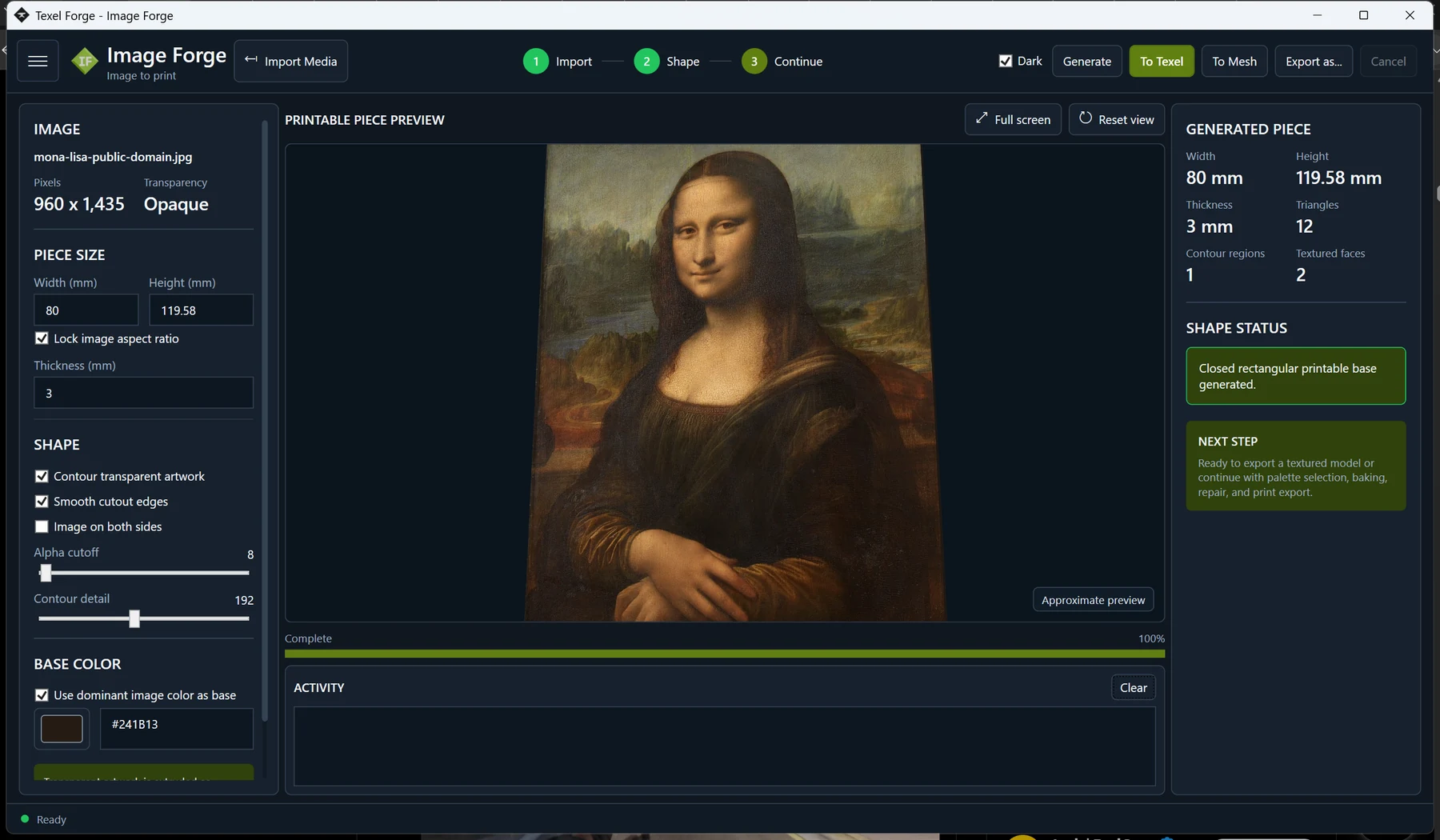Click the mona-lisa-public-domain.jpg filename
This screenshot has height=840, width=1440.
[x=113, y=157]
